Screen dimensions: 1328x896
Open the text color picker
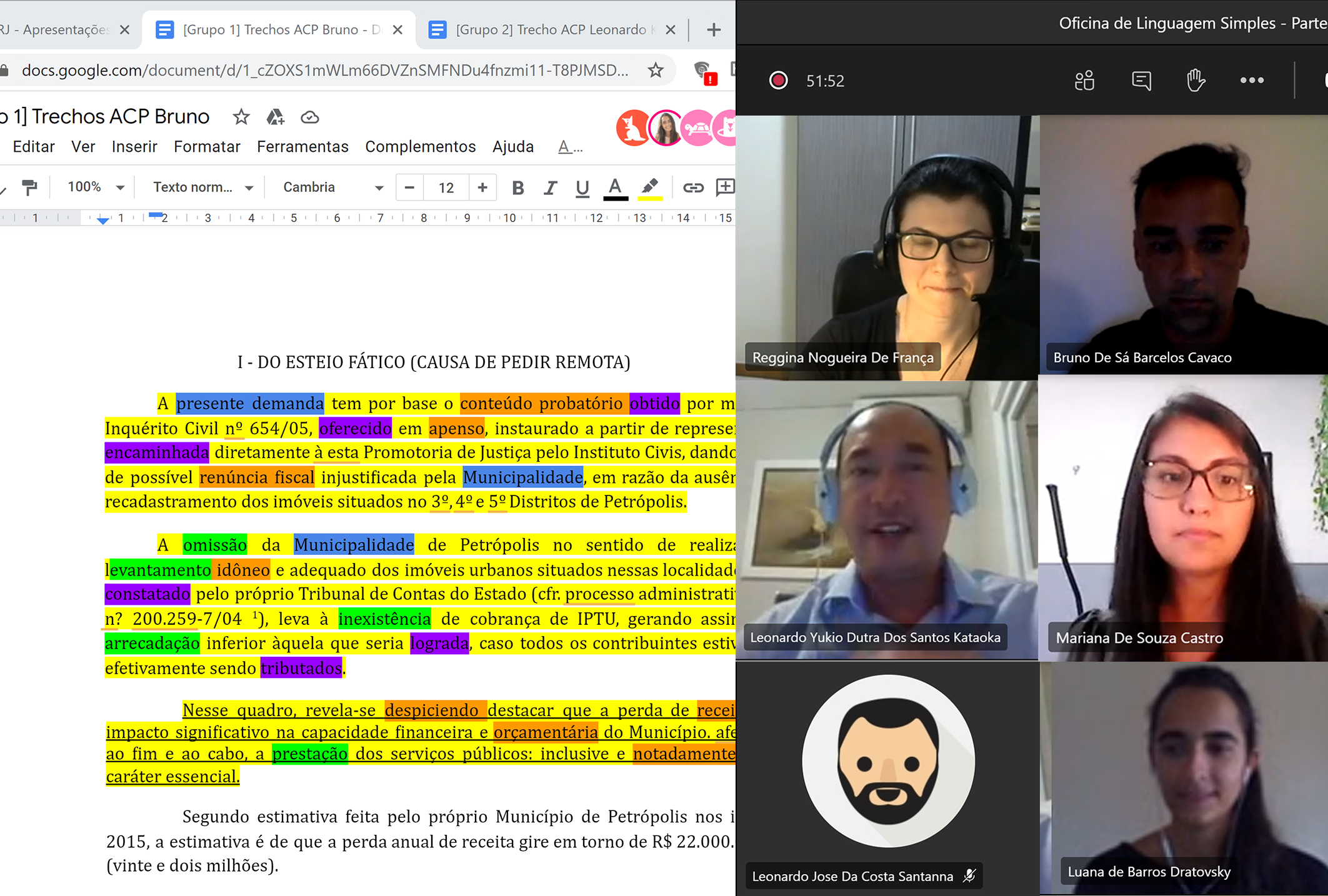click(x=615, y=187)
